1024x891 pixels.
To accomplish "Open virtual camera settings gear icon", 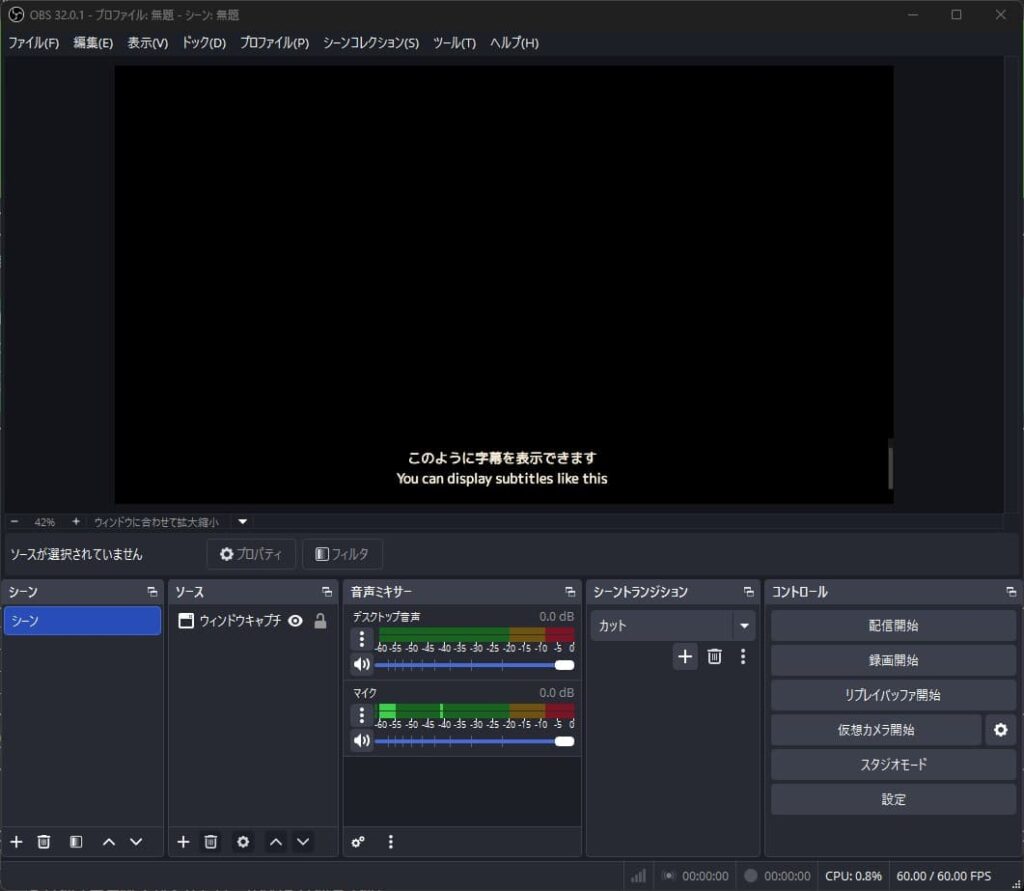I will [1000, 730].
